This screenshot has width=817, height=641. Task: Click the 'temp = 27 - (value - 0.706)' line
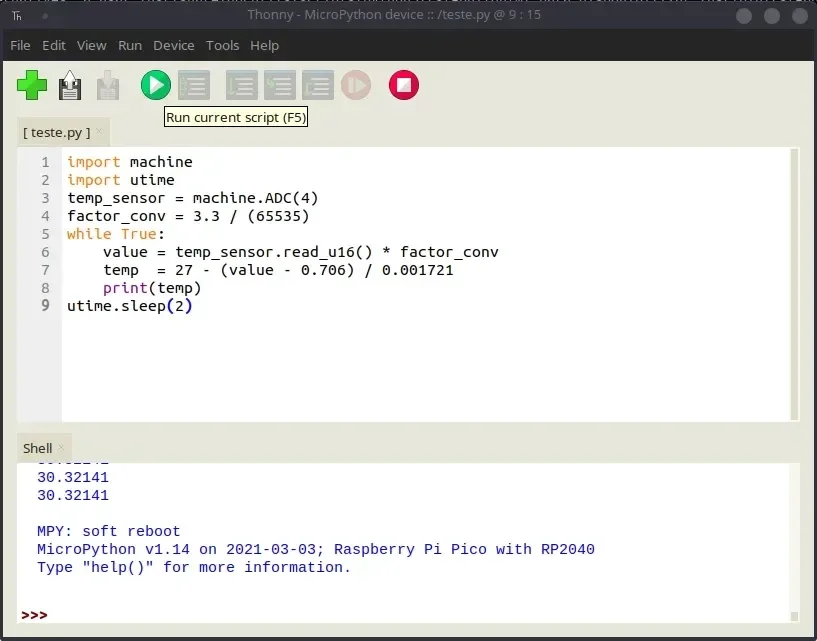(x=278, y=270)
